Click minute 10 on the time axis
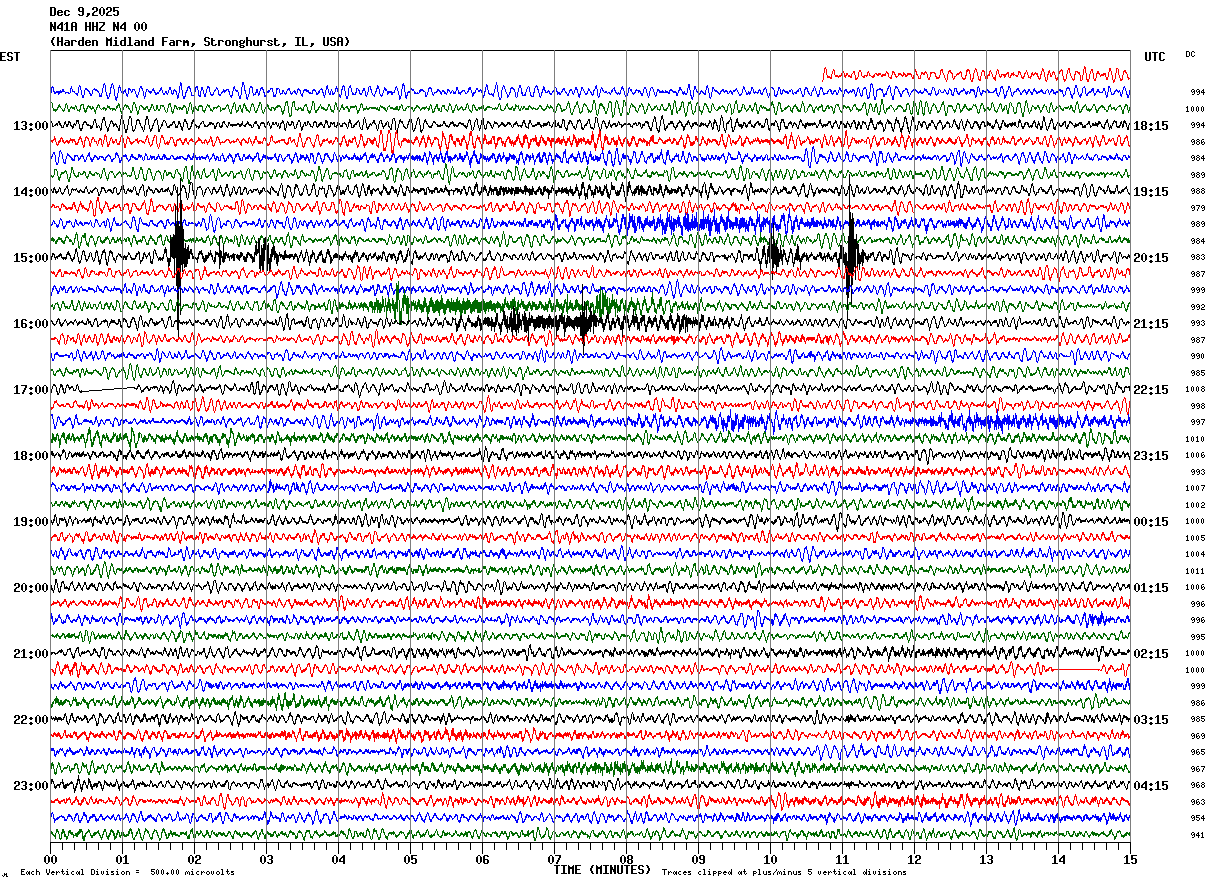This screenshot has width=1210, height=886. click(770, 860)
